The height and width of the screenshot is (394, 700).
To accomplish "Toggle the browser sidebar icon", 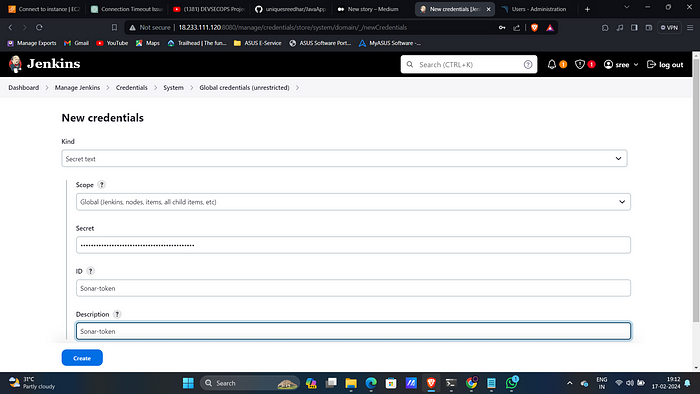I will [x=634, y=27].
